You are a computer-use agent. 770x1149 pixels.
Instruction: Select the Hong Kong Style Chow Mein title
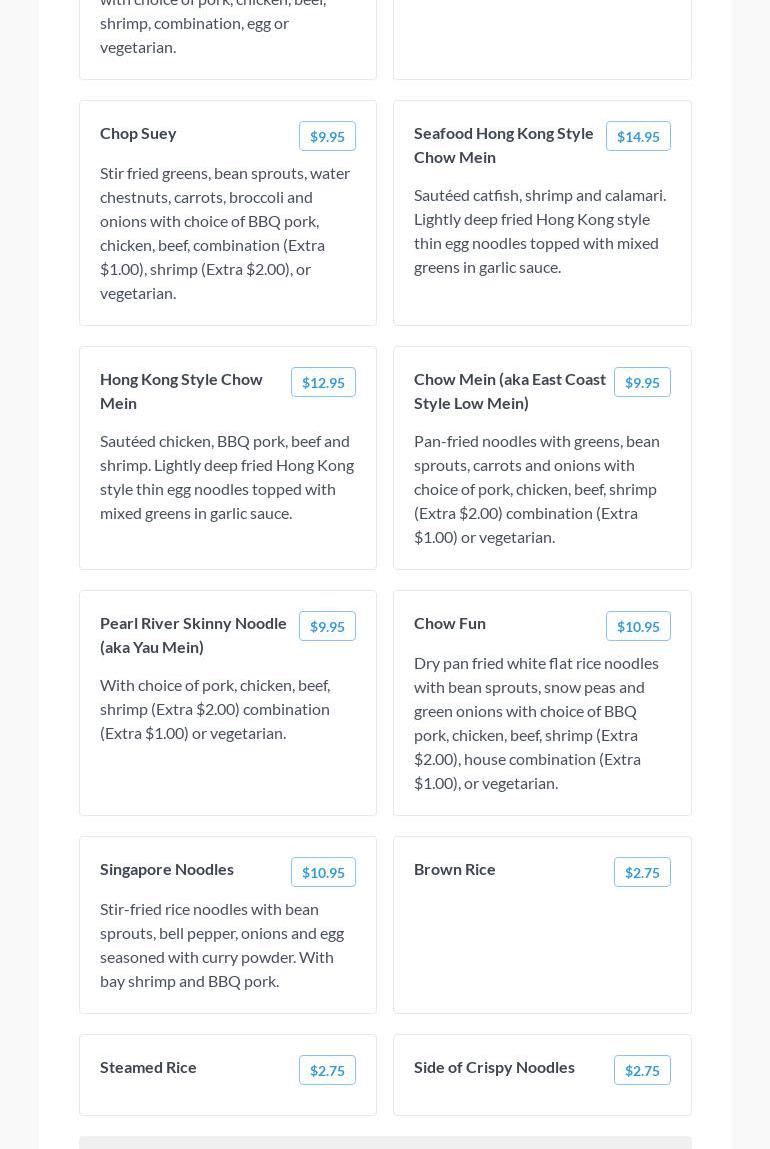point(181,391)
